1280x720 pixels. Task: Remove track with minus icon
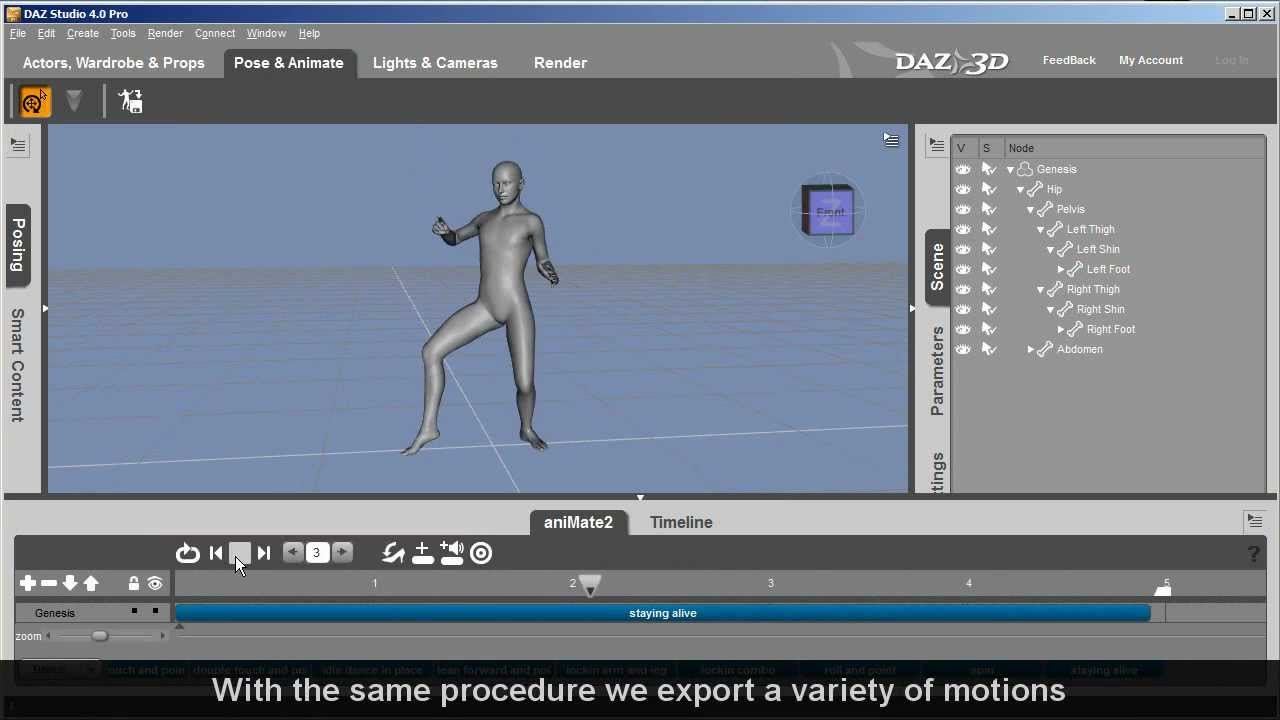pos(49,583)
